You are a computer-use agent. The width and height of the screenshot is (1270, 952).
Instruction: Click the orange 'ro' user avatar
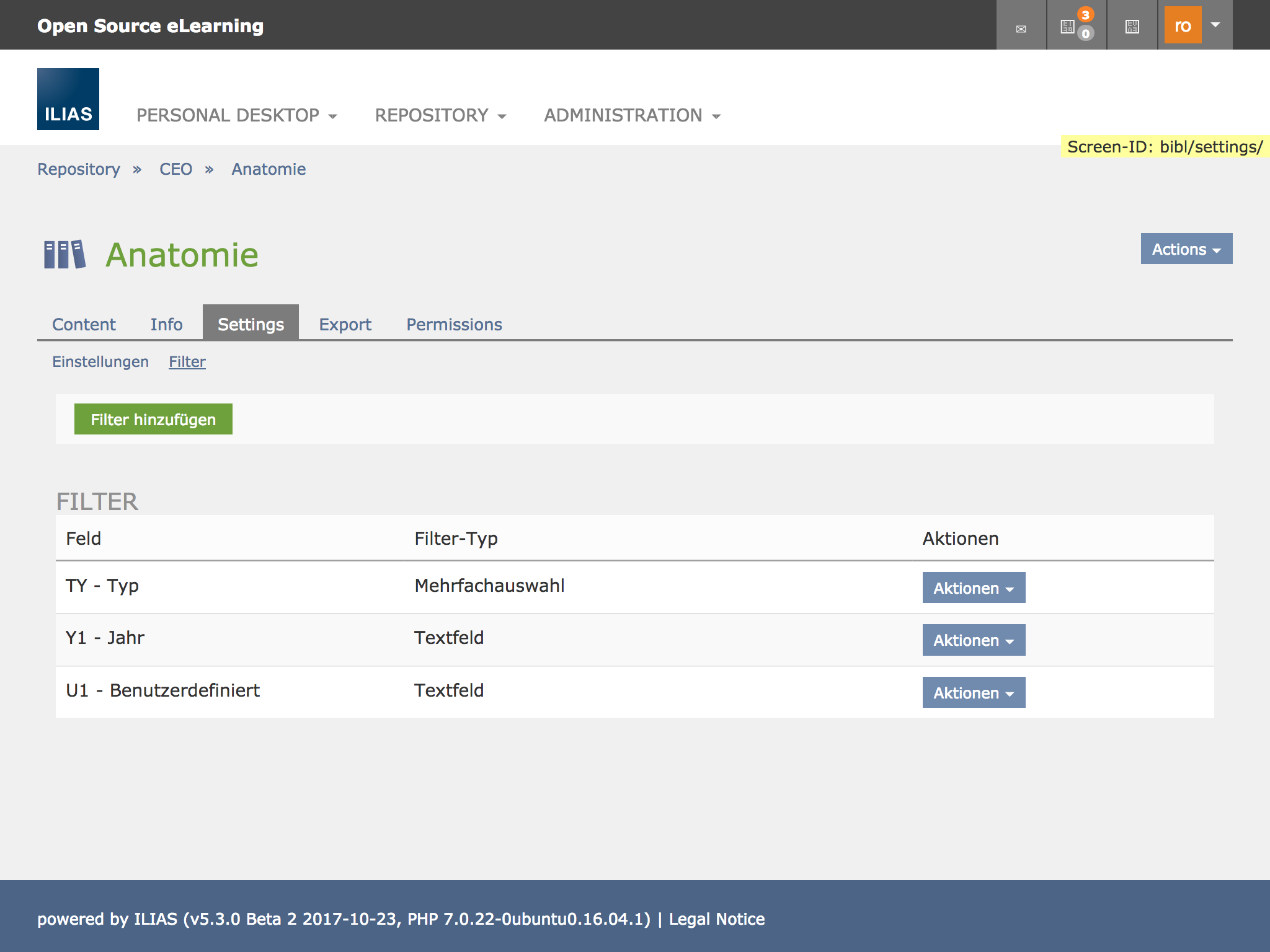1182,25
